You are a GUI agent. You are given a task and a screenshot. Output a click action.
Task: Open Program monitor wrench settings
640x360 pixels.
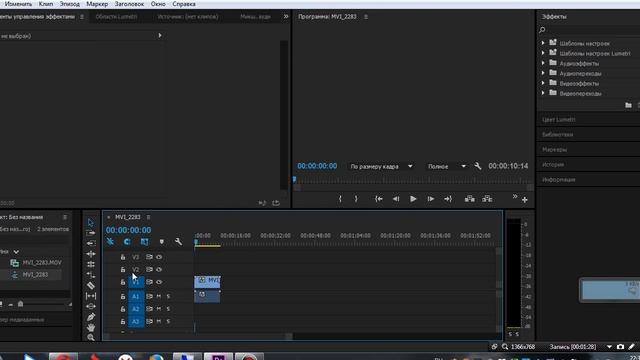(478, 166)
